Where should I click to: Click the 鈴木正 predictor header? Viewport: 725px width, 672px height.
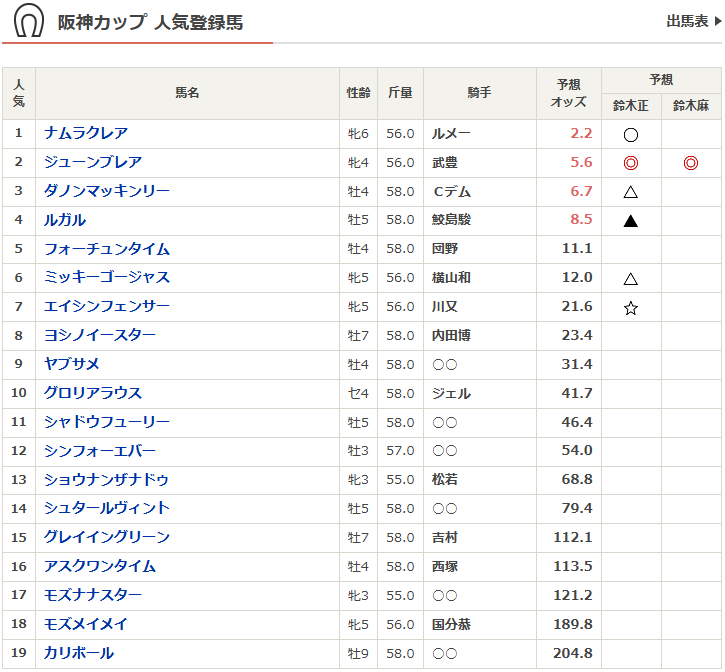[631, 105]
